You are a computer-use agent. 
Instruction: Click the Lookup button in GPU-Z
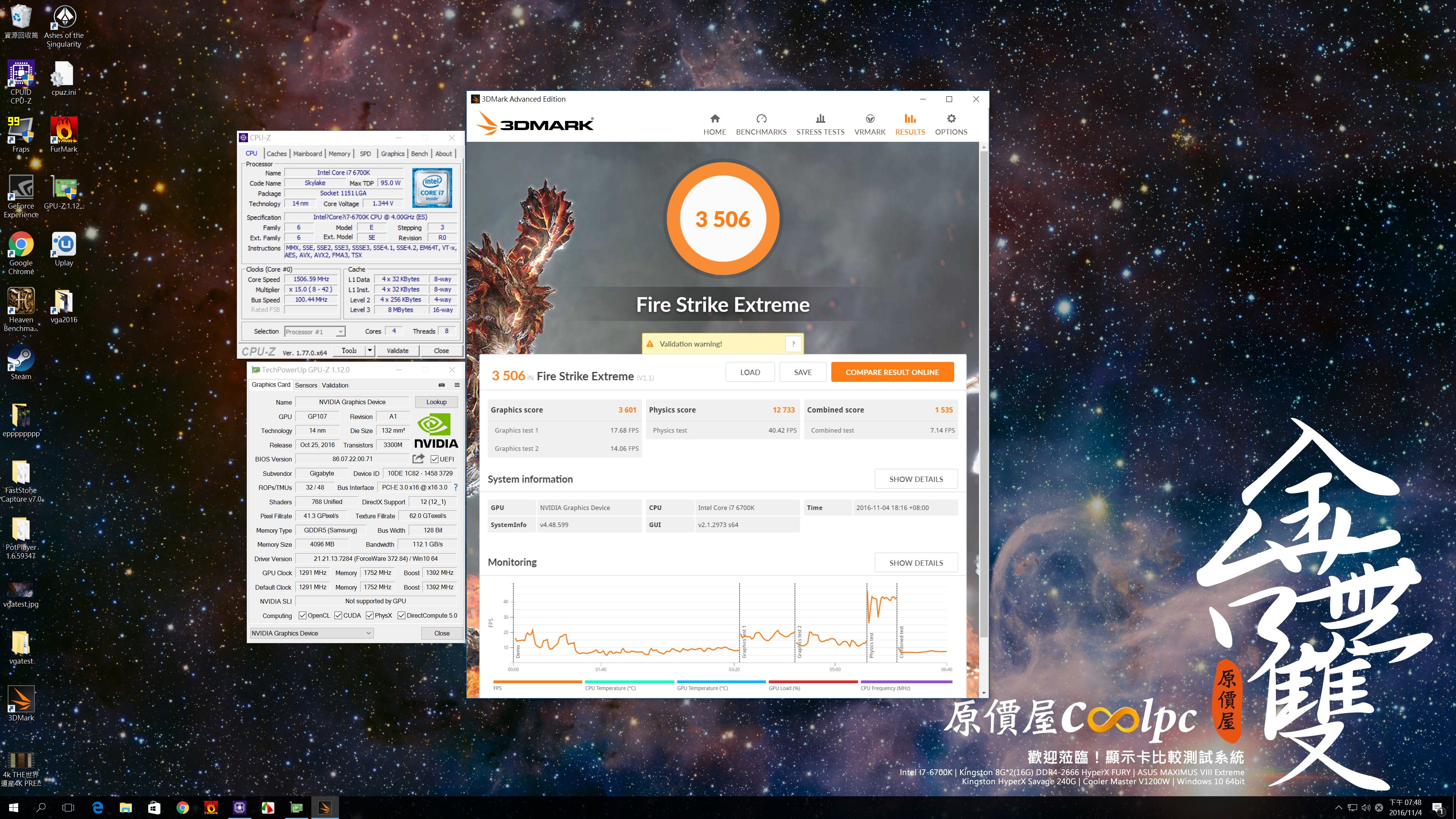436,402
